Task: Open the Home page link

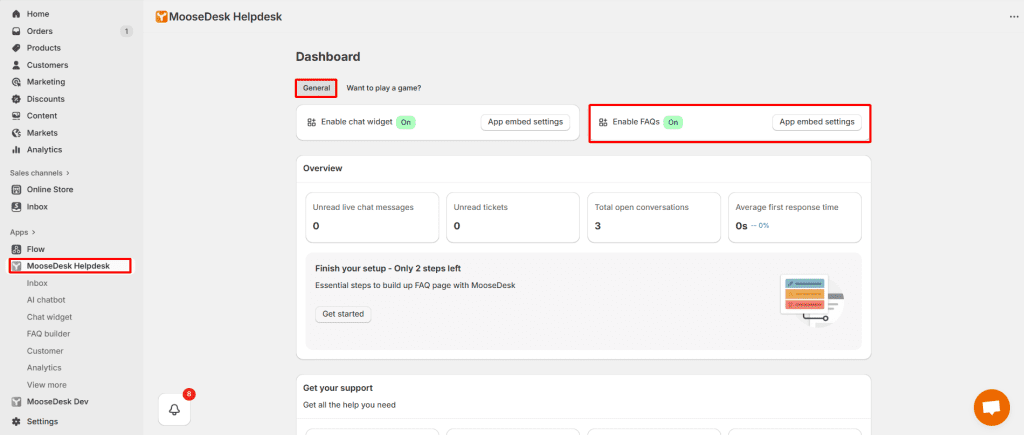Action: [x=38, y=14]
